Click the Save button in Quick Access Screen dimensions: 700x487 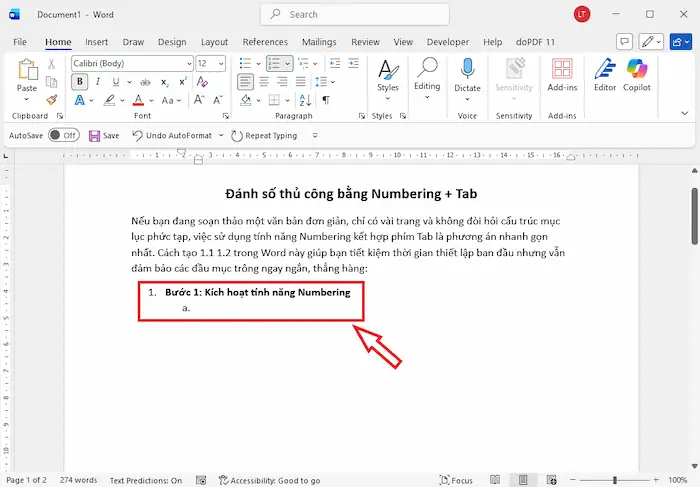click(104, 135)
